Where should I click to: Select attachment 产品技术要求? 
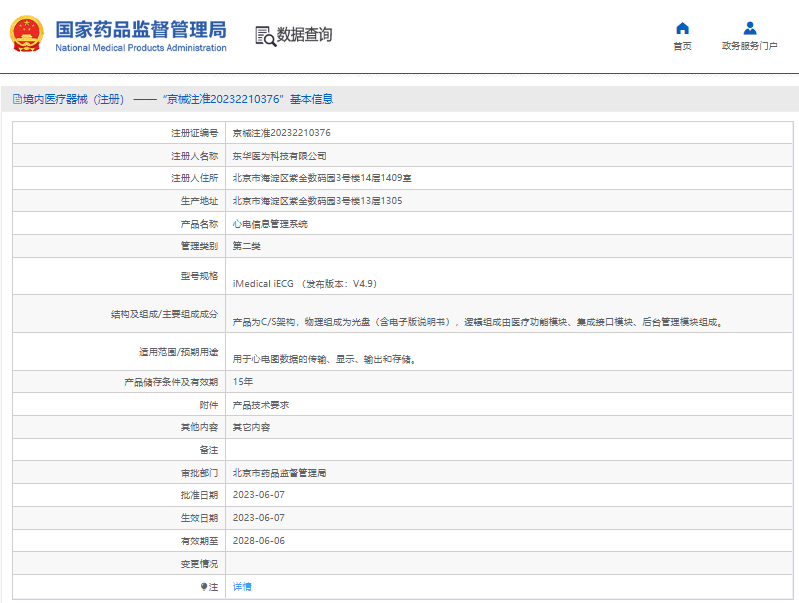point(261,405)
